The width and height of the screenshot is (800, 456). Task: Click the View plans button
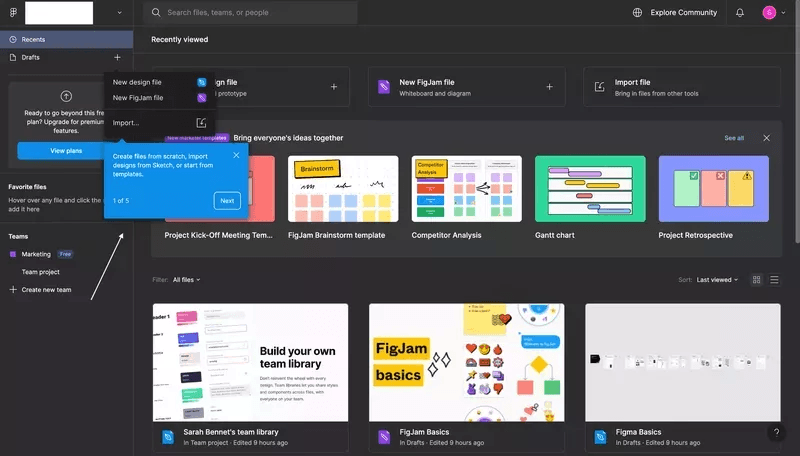tap(65, 151)
